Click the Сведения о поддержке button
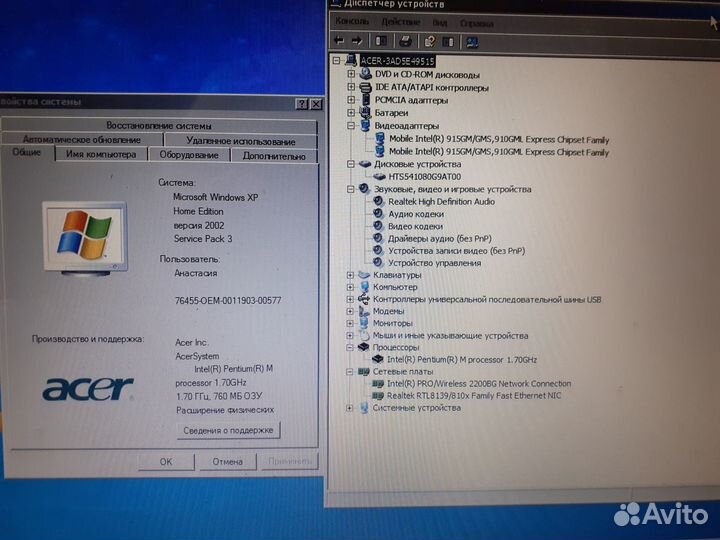This screenshot has height=540, width=720. (228, 430)
